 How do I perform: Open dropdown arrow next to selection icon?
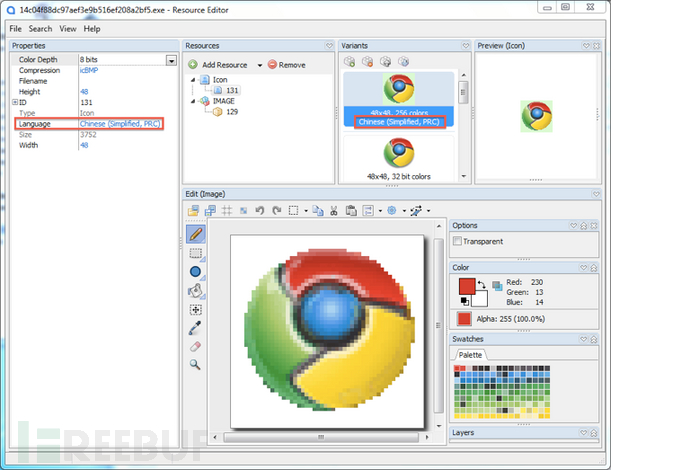tap(306, 211)
